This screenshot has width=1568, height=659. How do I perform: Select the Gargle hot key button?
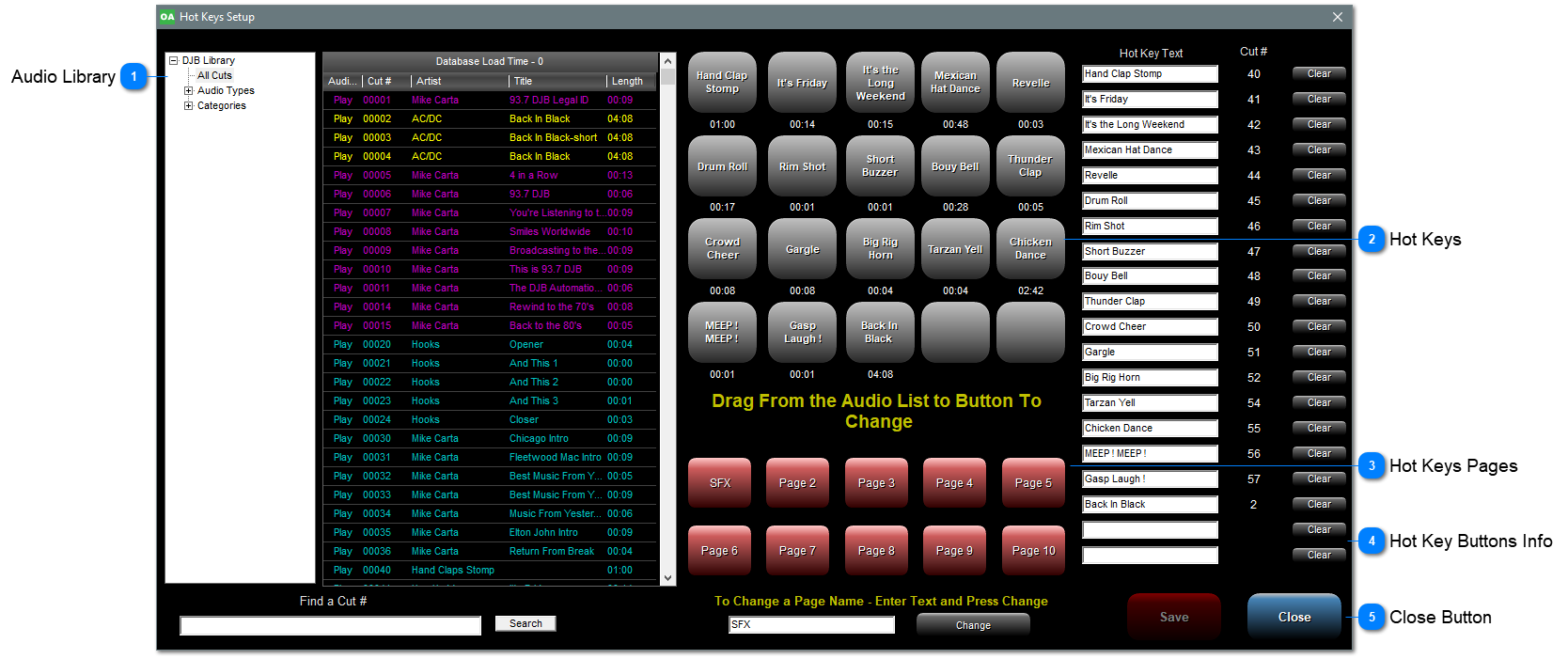tap(802, 248)
